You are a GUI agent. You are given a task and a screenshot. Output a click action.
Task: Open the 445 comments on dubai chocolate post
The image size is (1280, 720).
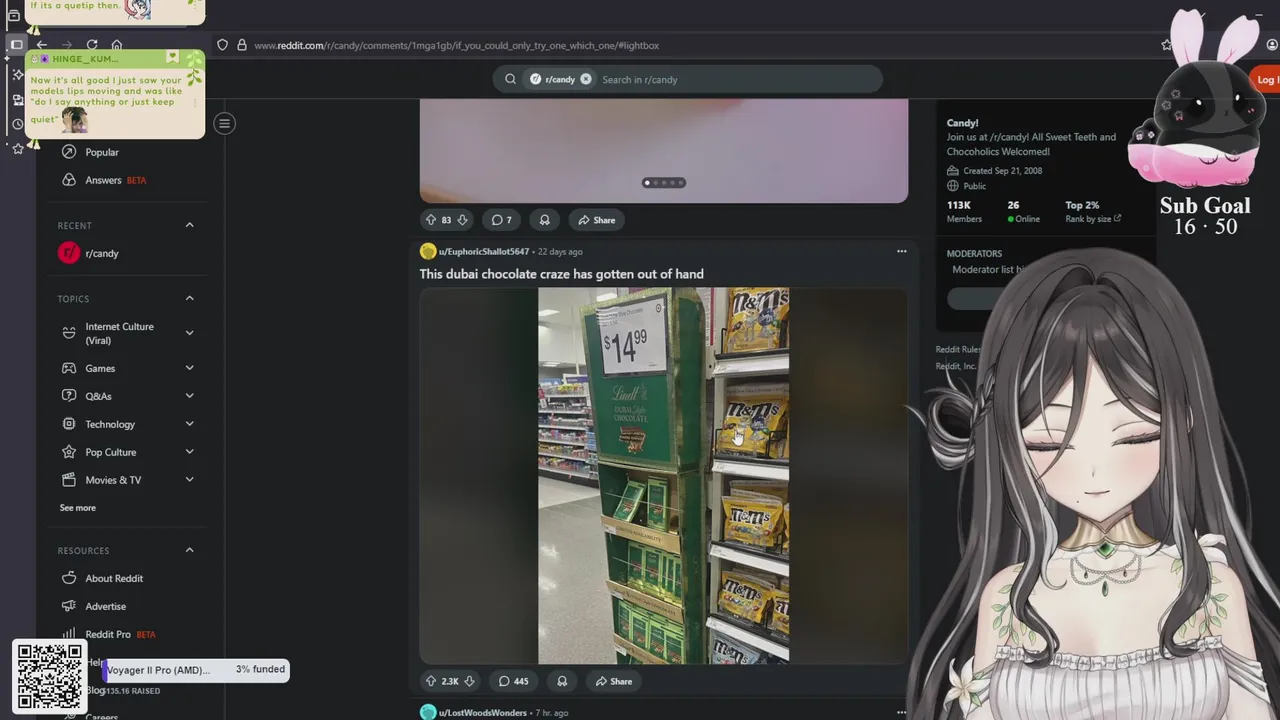pos(514,681)
